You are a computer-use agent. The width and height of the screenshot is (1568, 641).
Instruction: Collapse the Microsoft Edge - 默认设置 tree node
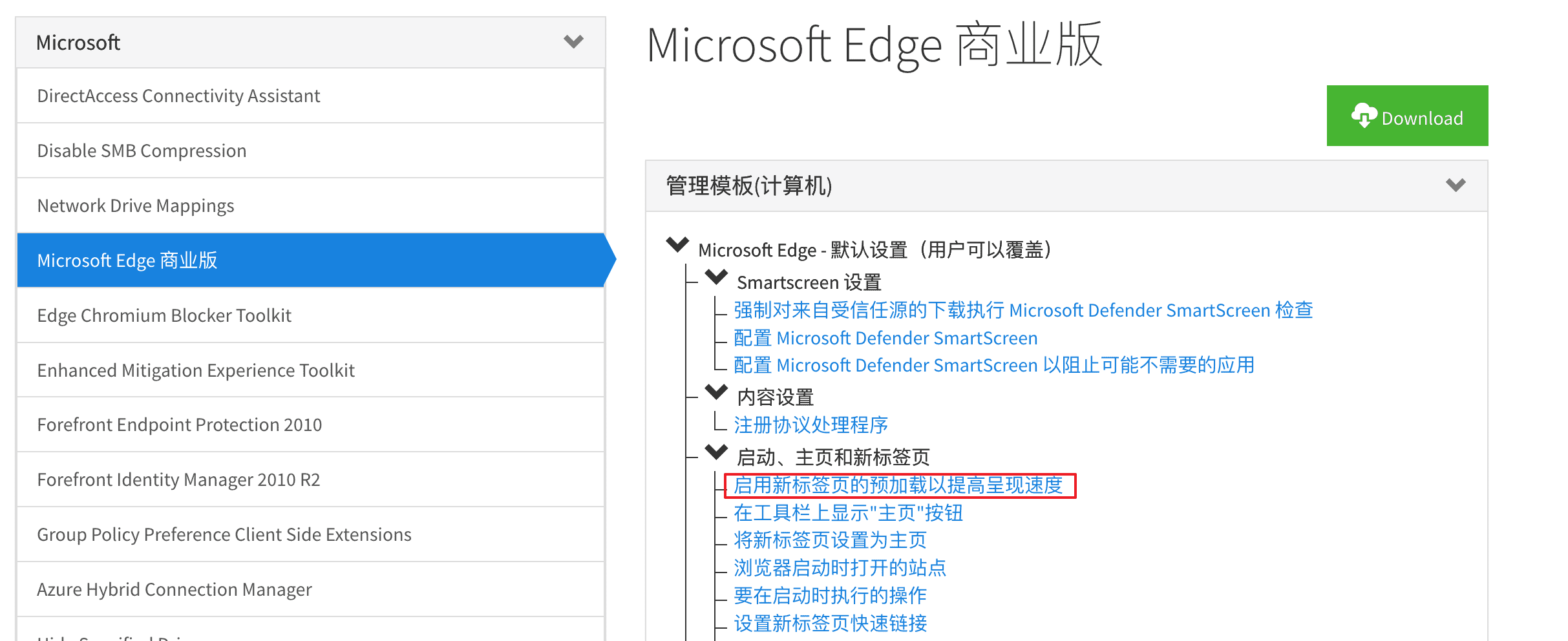(677, 246)
